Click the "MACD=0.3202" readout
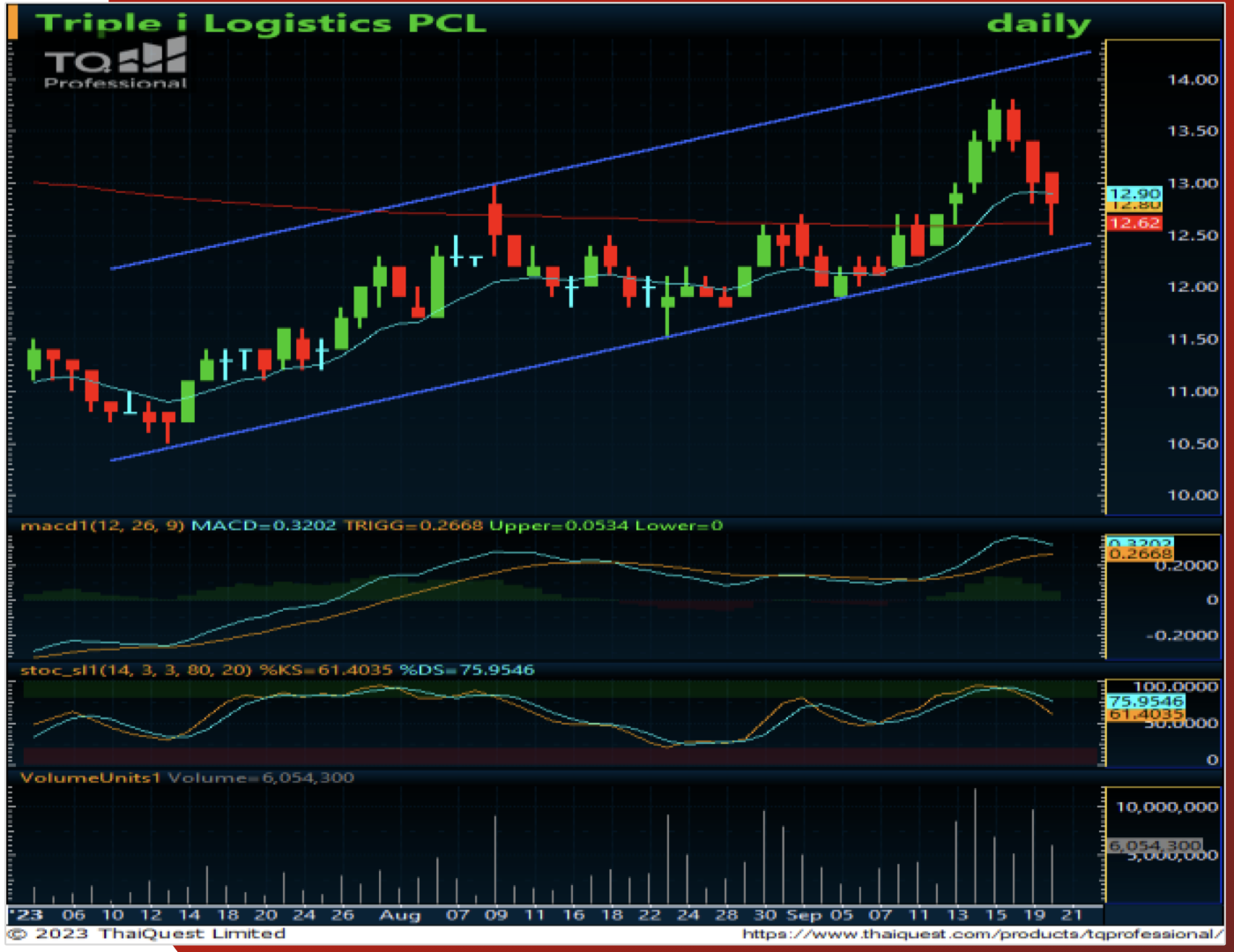Image resolution: width=1234 pixels, height=952 pixels. point(264,526)
